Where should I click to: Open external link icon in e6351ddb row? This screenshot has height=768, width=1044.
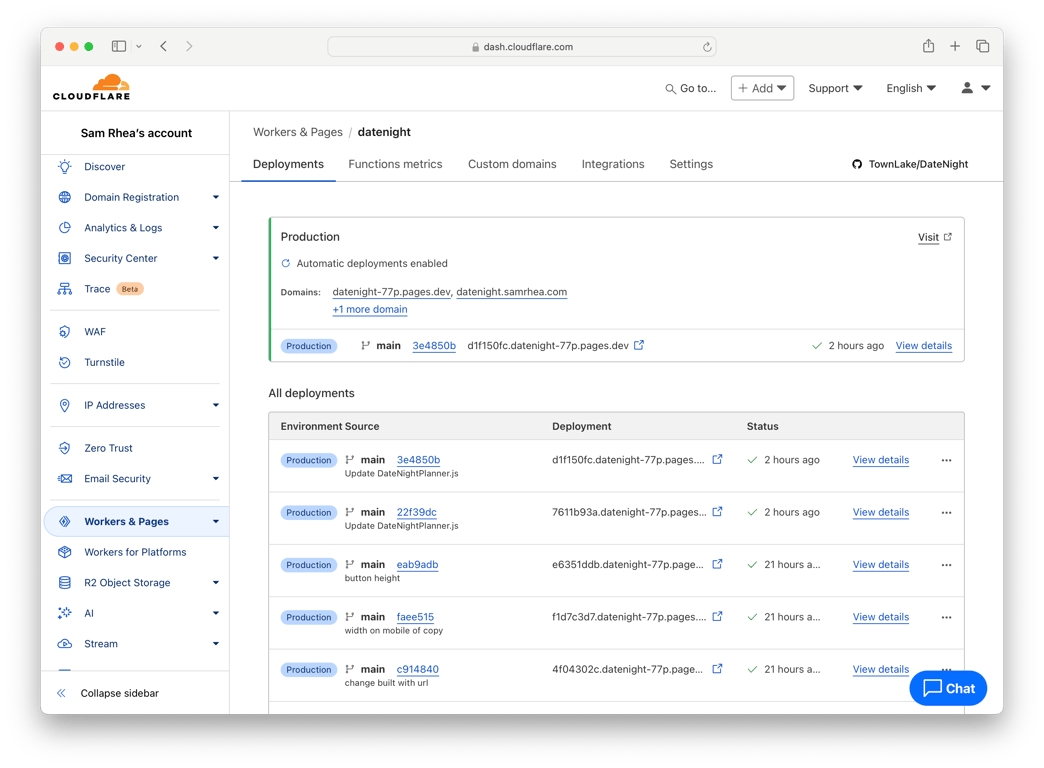coord(717,564)
